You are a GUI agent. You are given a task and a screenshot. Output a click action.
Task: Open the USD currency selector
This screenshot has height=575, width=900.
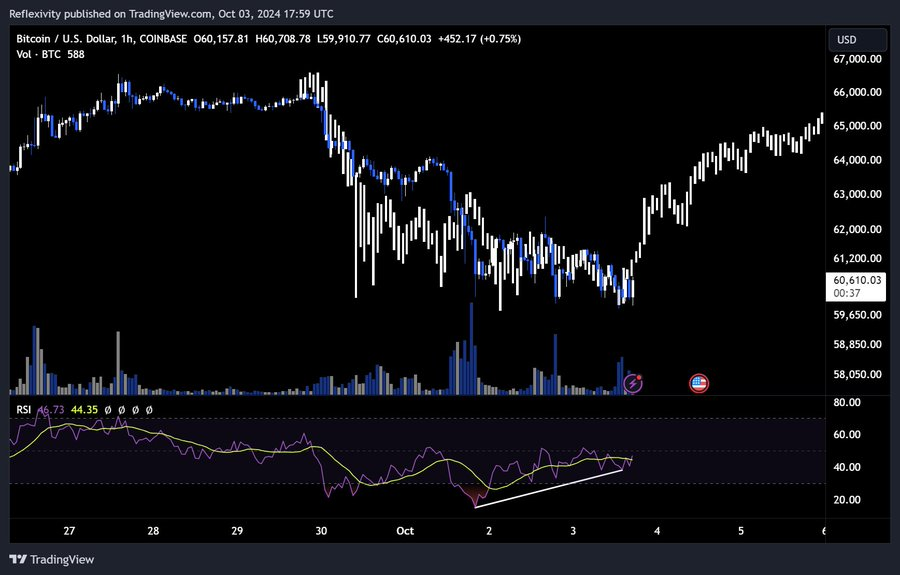point(858,40)
